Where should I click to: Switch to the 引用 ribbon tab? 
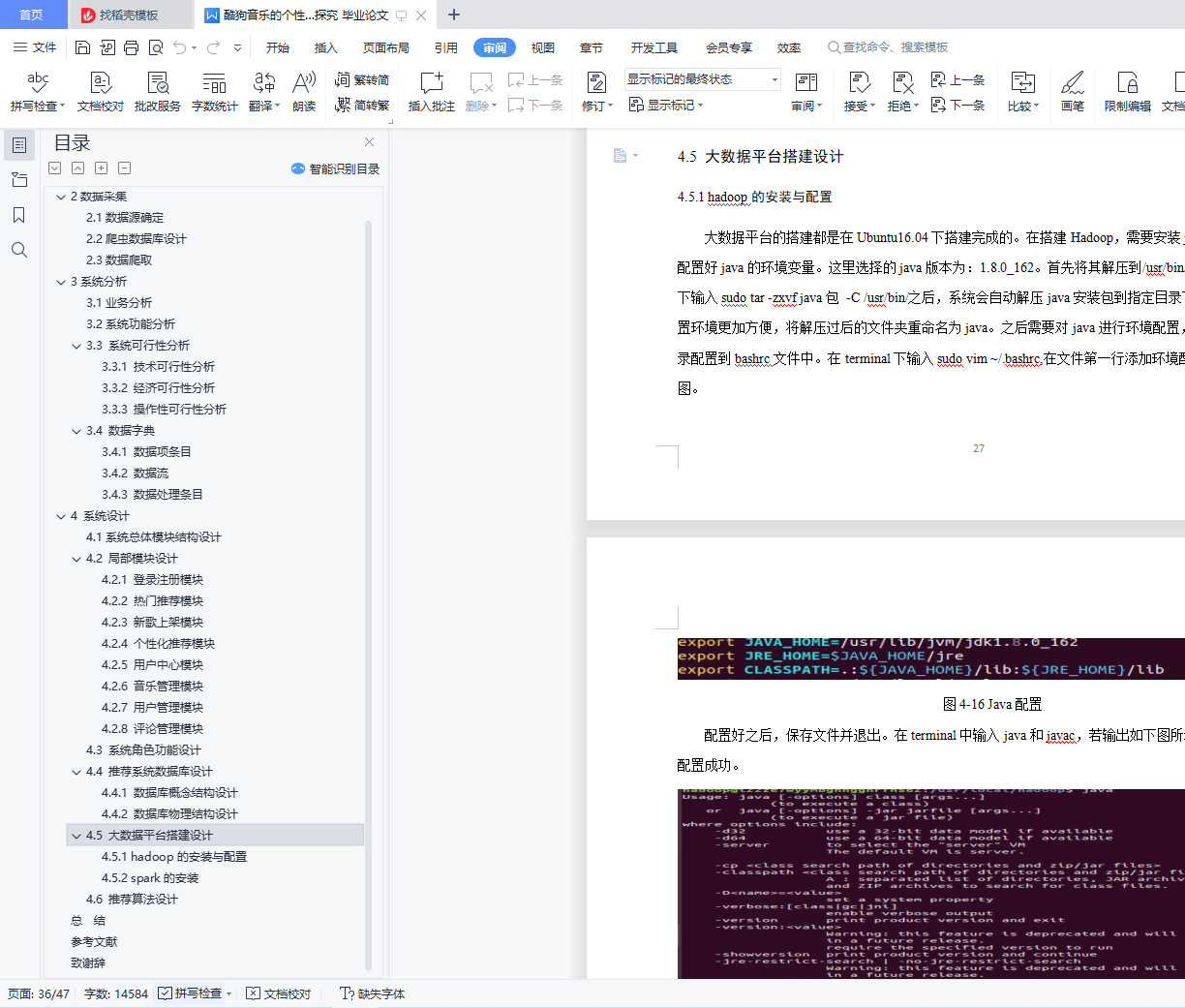tap(446, 47)
